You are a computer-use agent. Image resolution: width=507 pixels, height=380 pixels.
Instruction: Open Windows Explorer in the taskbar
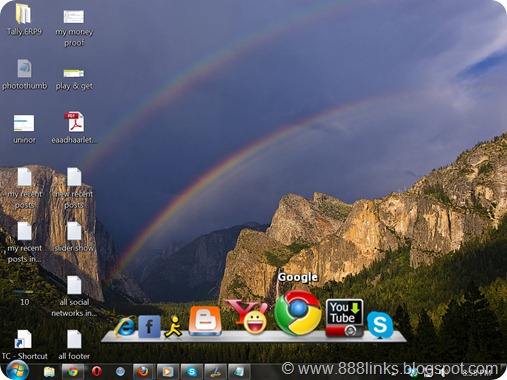tap(49, 371)
